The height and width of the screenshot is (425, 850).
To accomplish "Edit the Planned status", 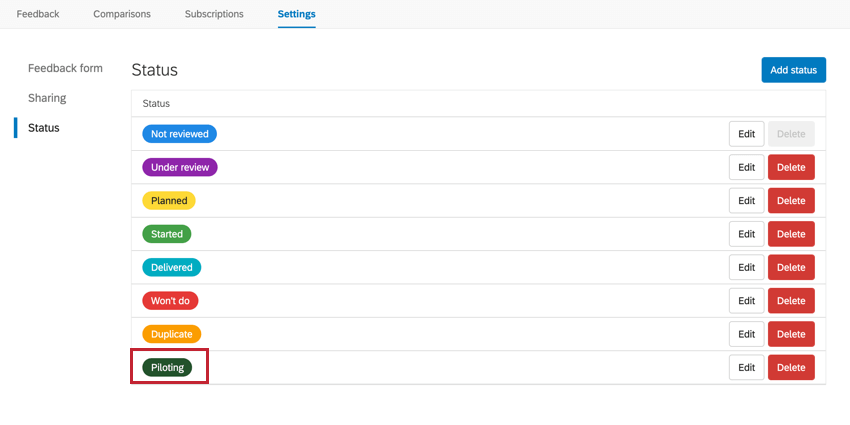I will tap(746, 201).
